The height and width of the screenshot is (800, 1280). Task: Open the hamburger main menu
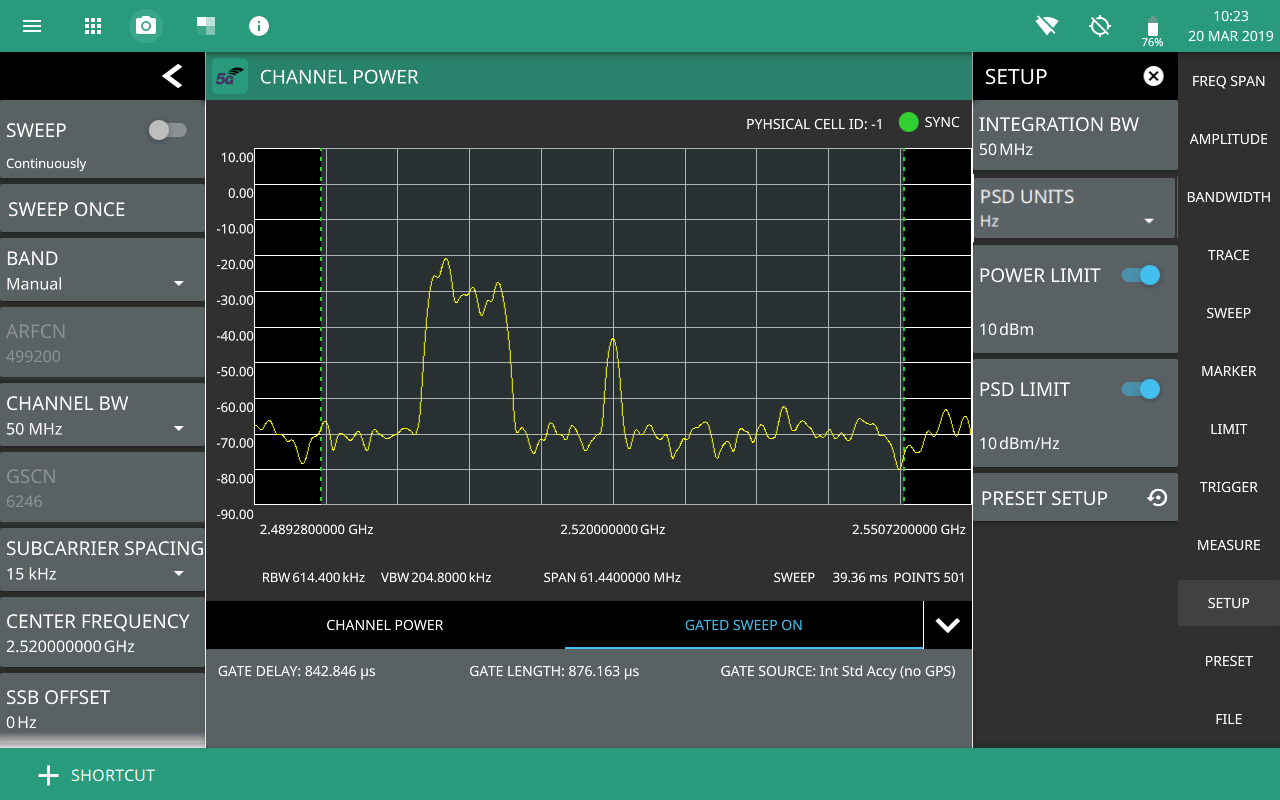tap(32, 26)
